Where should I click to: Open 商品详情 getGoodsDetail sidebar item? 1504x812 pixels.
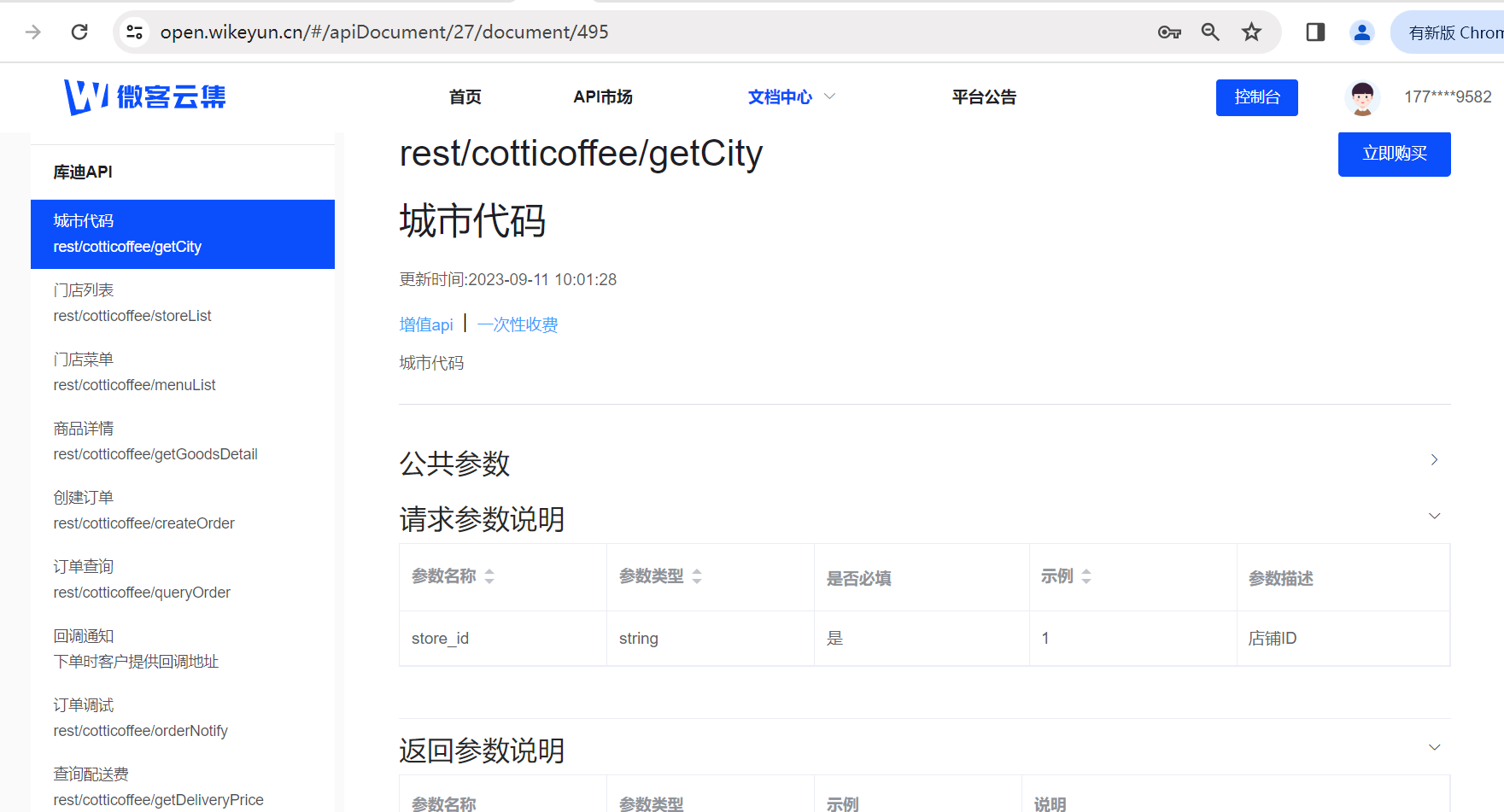coord(183,441)
